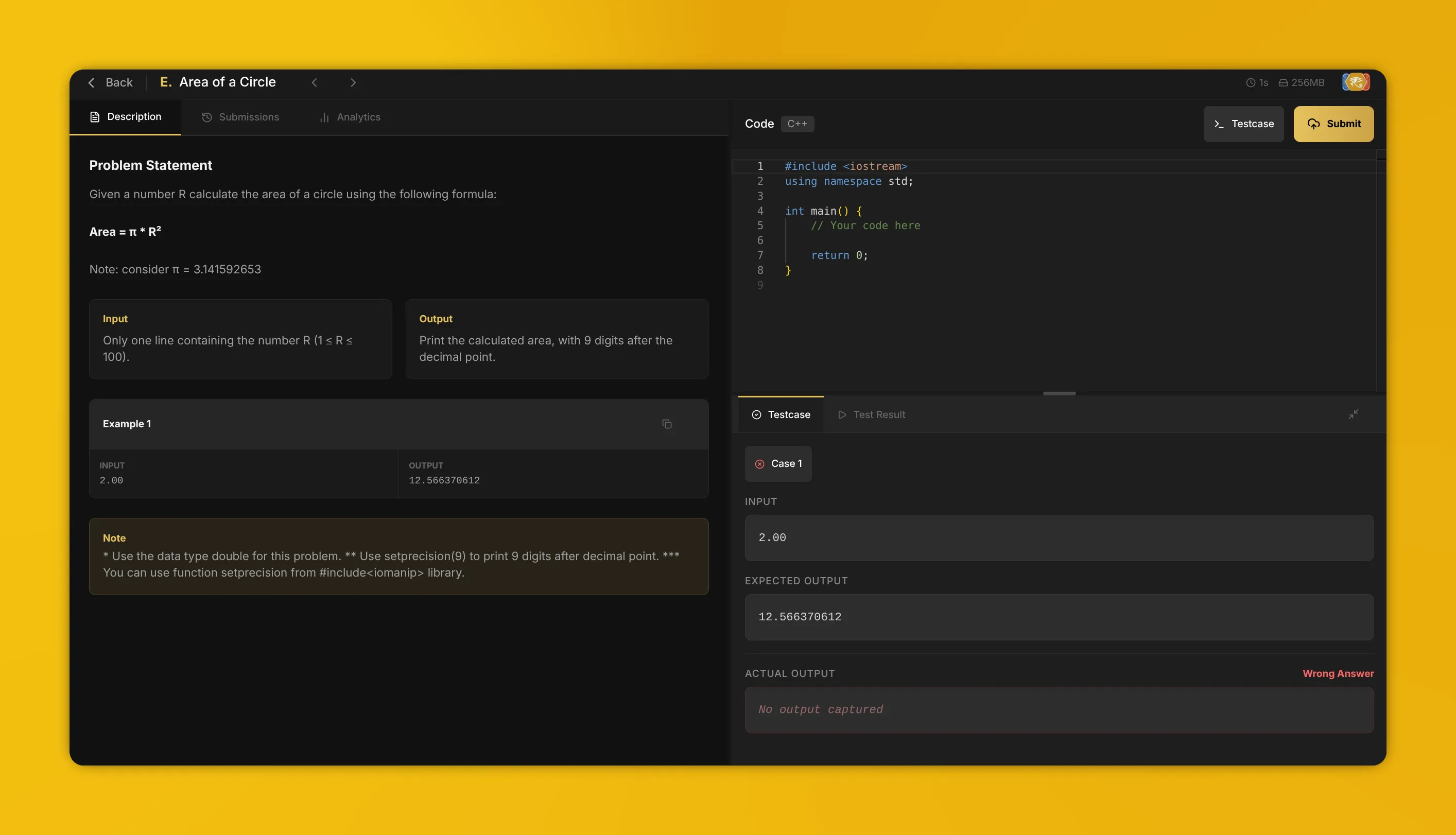Click the Example 1 input value 2.00
This screenshot has width=1456, height=835.
coord(111,480)
